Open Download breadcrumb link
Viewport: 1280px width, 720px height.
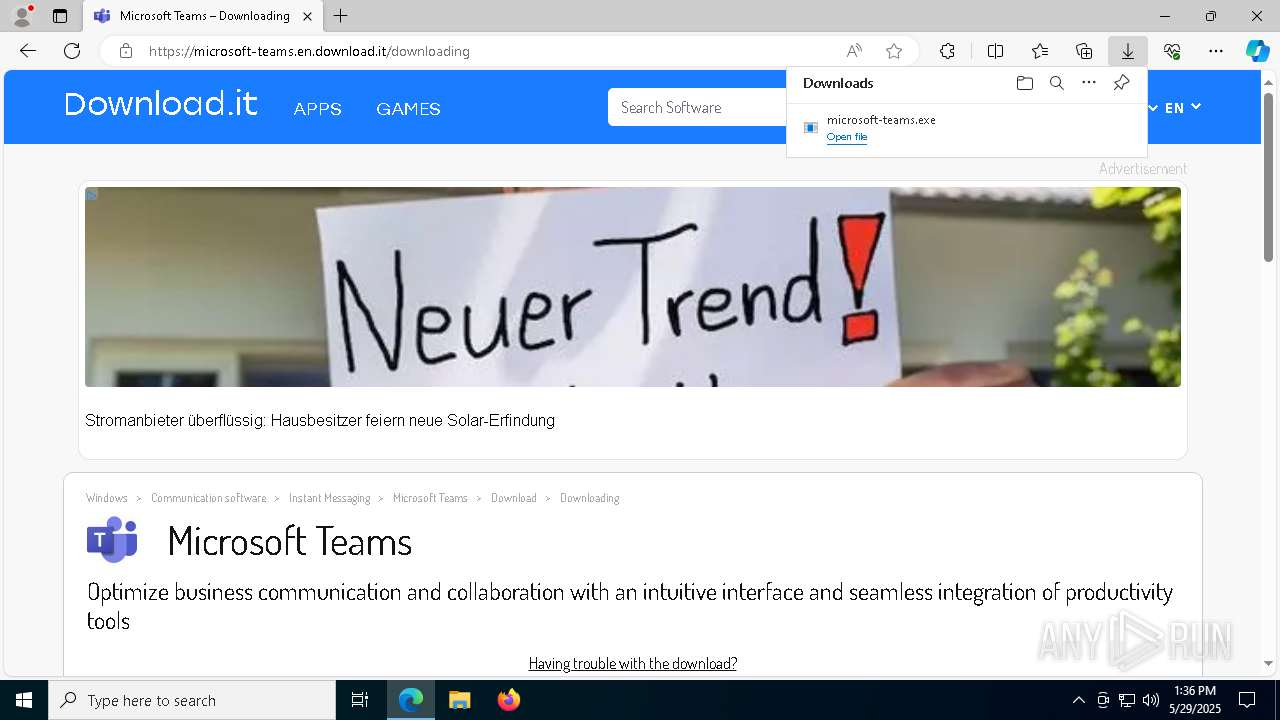(514, 498)
